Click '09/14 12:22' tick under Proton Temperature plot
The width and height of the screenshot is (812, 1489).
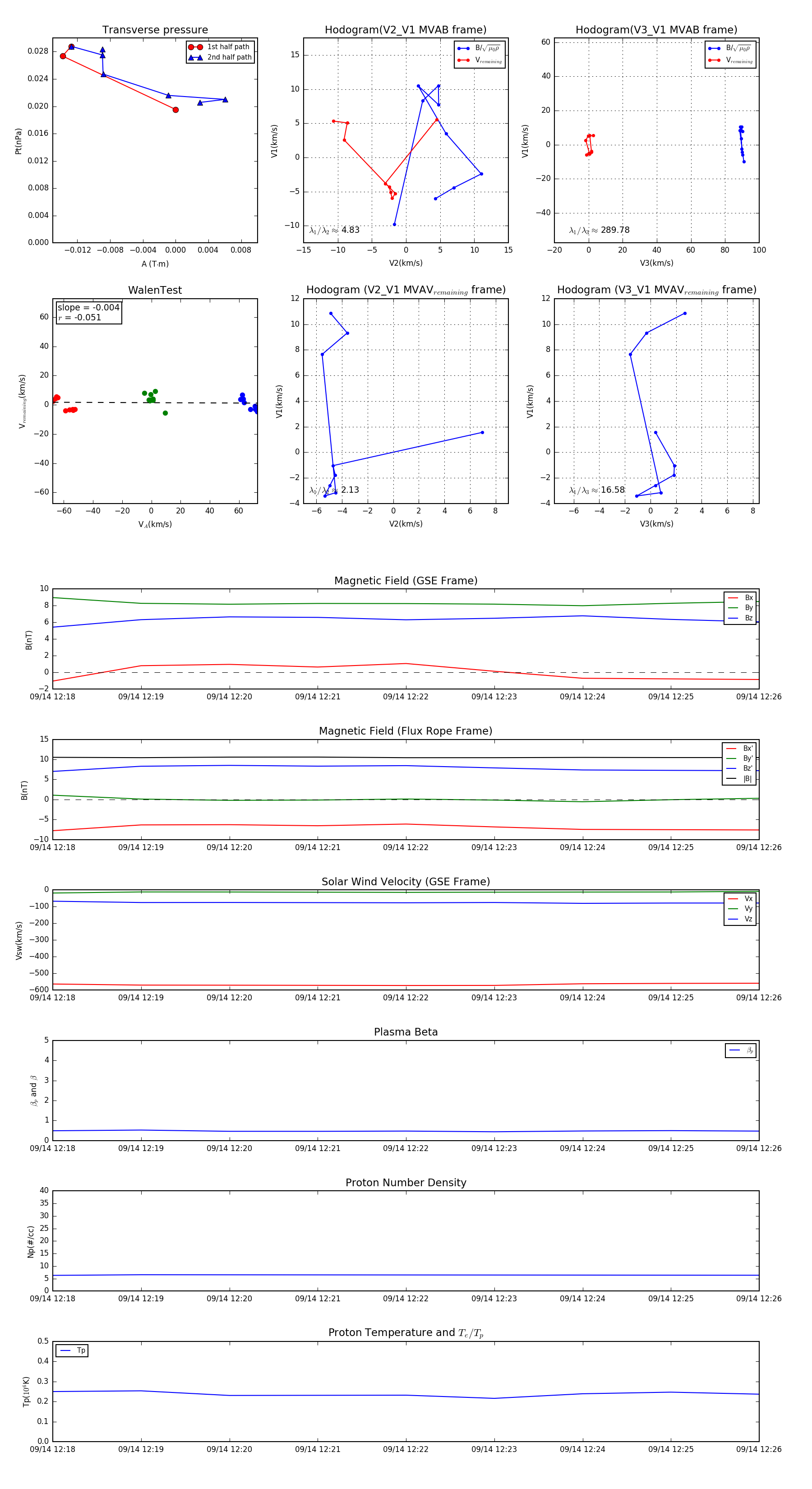pyautogui.click(x=406, y=1449)
